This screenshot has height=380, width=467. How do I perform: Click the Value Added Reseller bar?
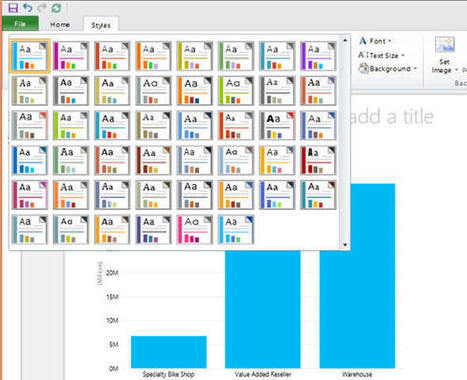(x=263, y=309)
